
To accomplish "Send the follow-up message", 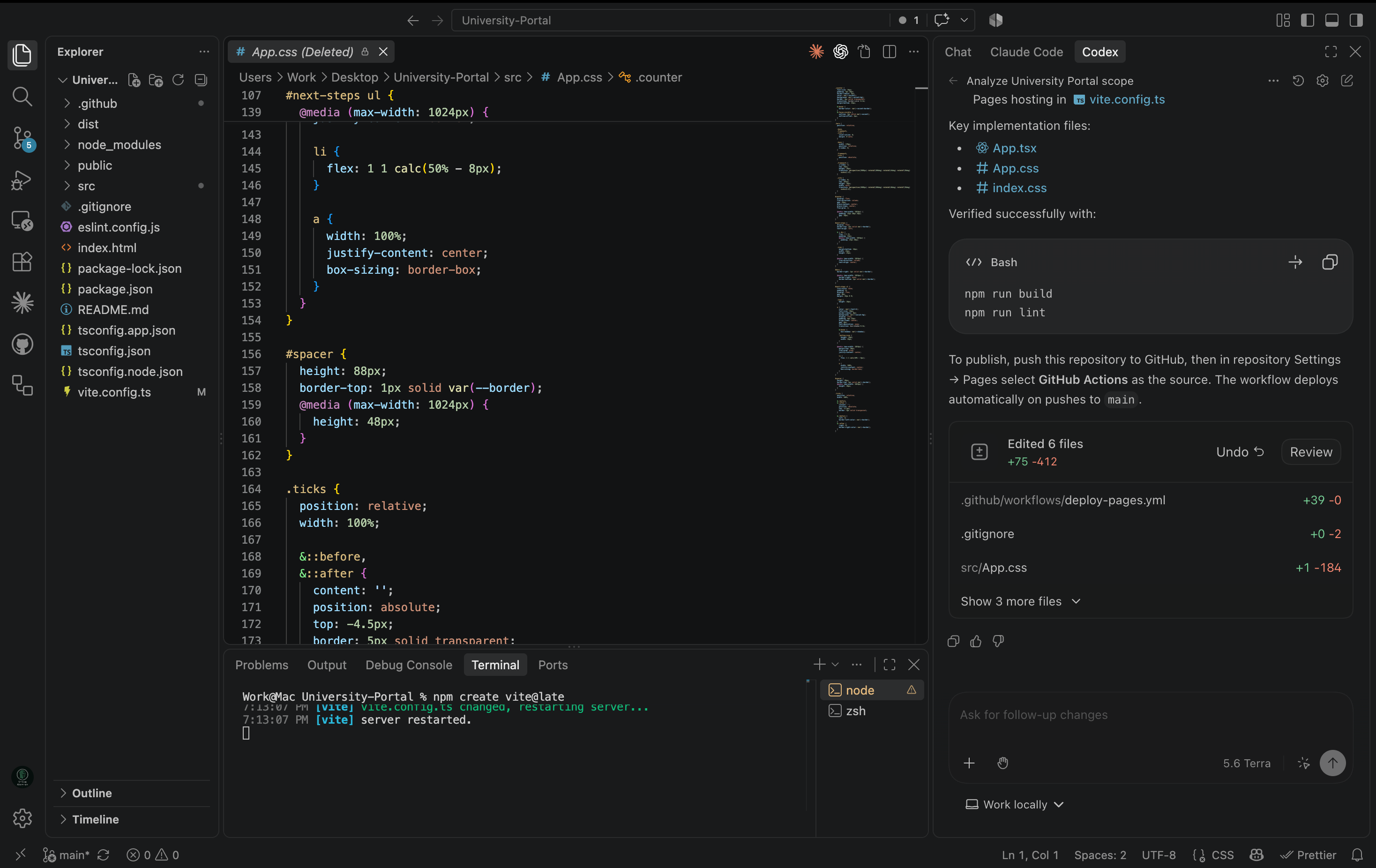I will [1332, 763].
